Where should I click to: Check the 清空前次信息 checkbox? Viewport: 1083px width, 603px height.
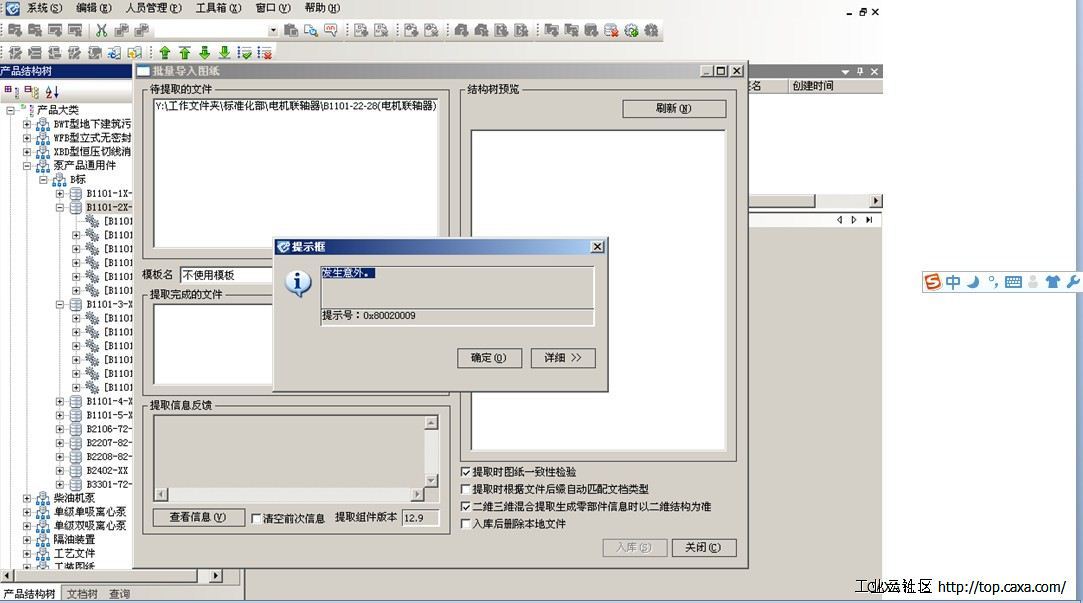coord(256,518)
